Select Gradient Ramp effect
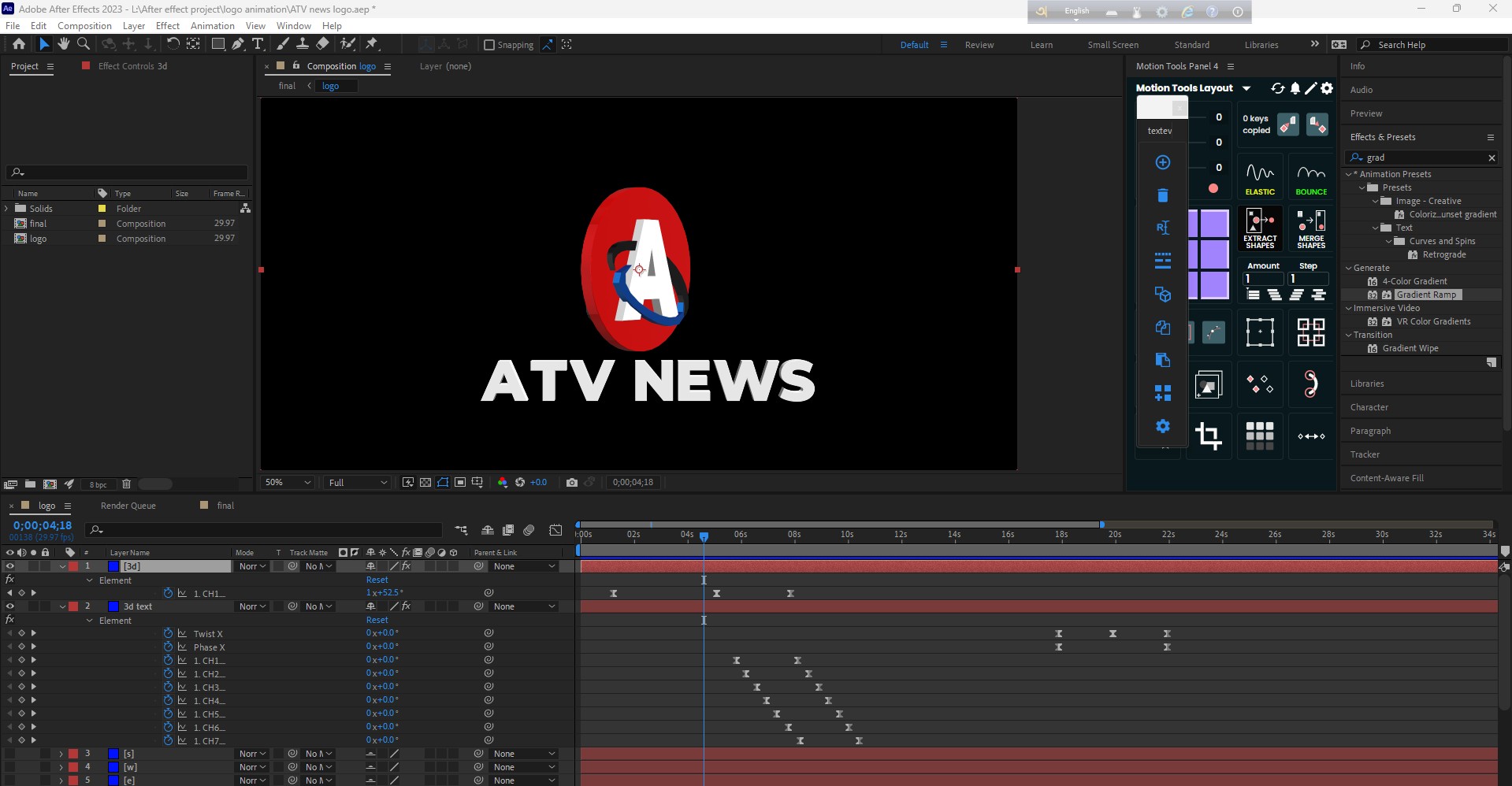This screenshot has height=786, width=1512. 1426,295
